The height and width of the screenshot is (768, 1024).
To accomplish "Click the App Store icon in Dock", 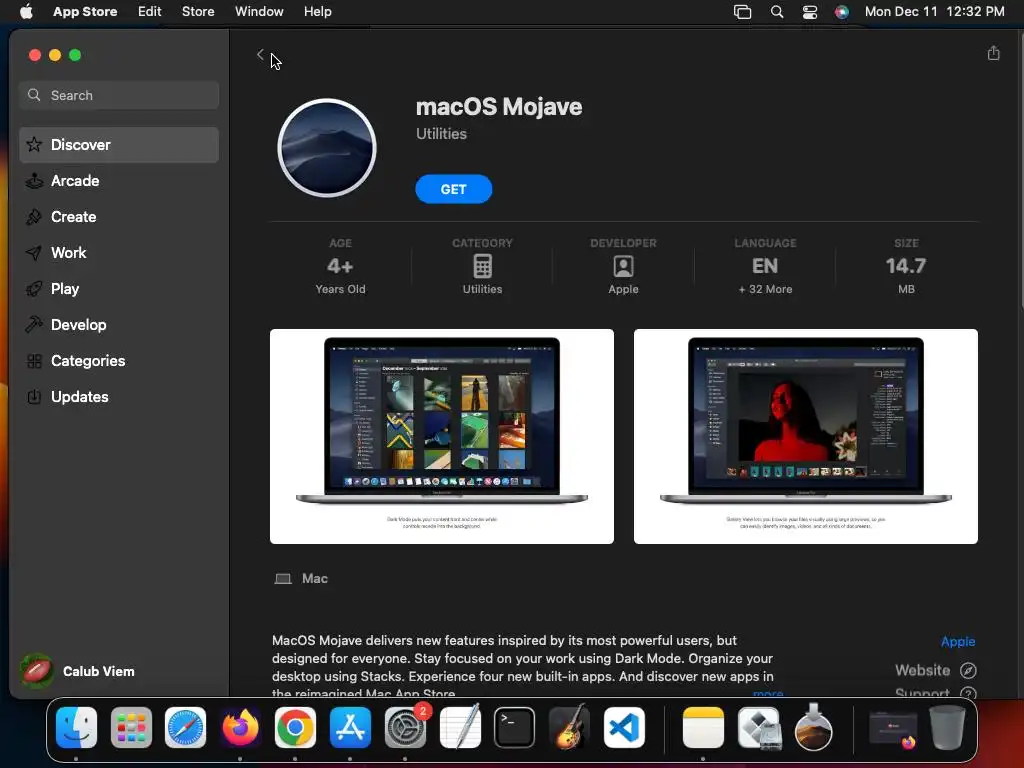I will tap(350, 728).
